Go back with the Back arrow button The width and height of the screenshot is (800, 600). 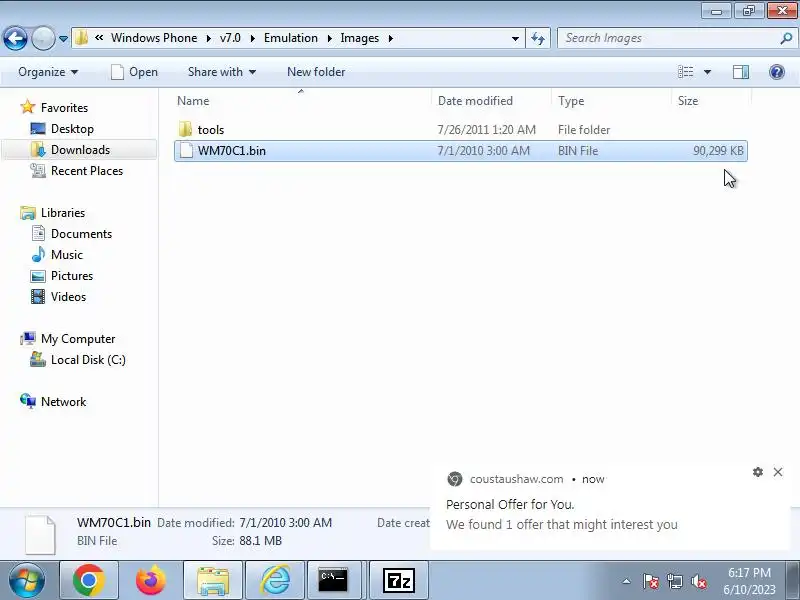pyautogui.click(x=15, y=38)
